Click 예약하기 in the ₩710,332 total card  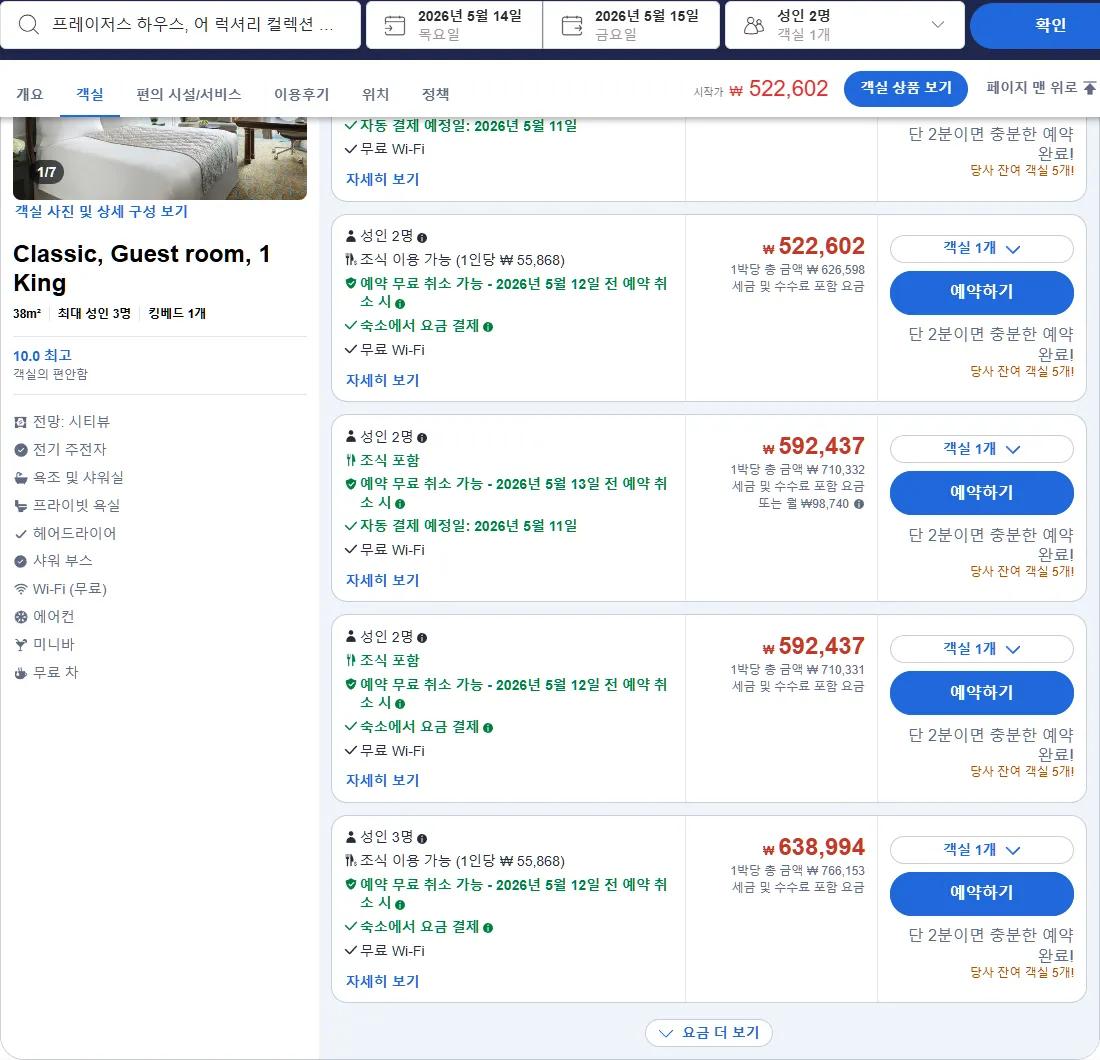[x=981, y=492]
